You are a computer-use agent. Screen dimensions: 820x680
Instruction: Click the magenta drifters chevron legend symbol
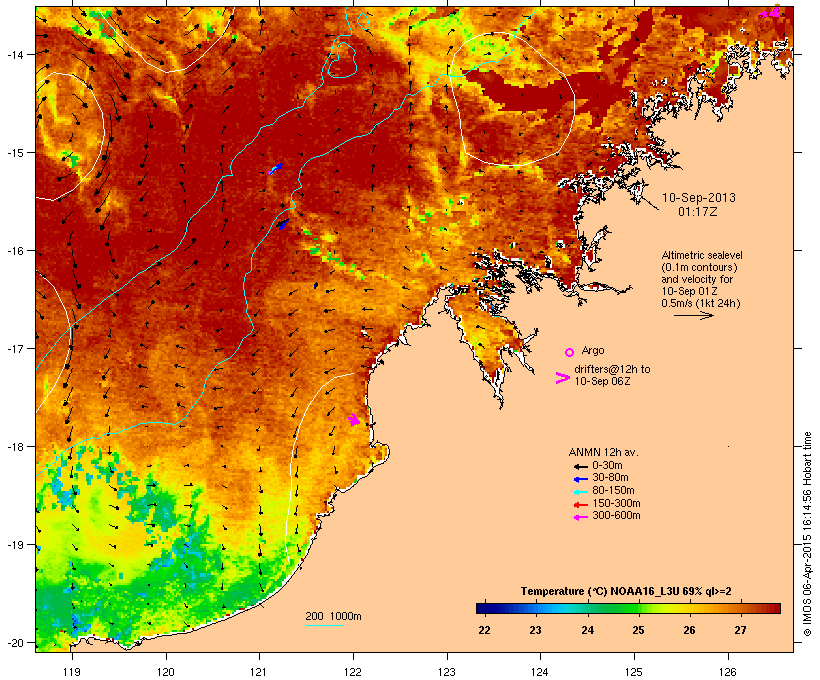pos(563,378)
